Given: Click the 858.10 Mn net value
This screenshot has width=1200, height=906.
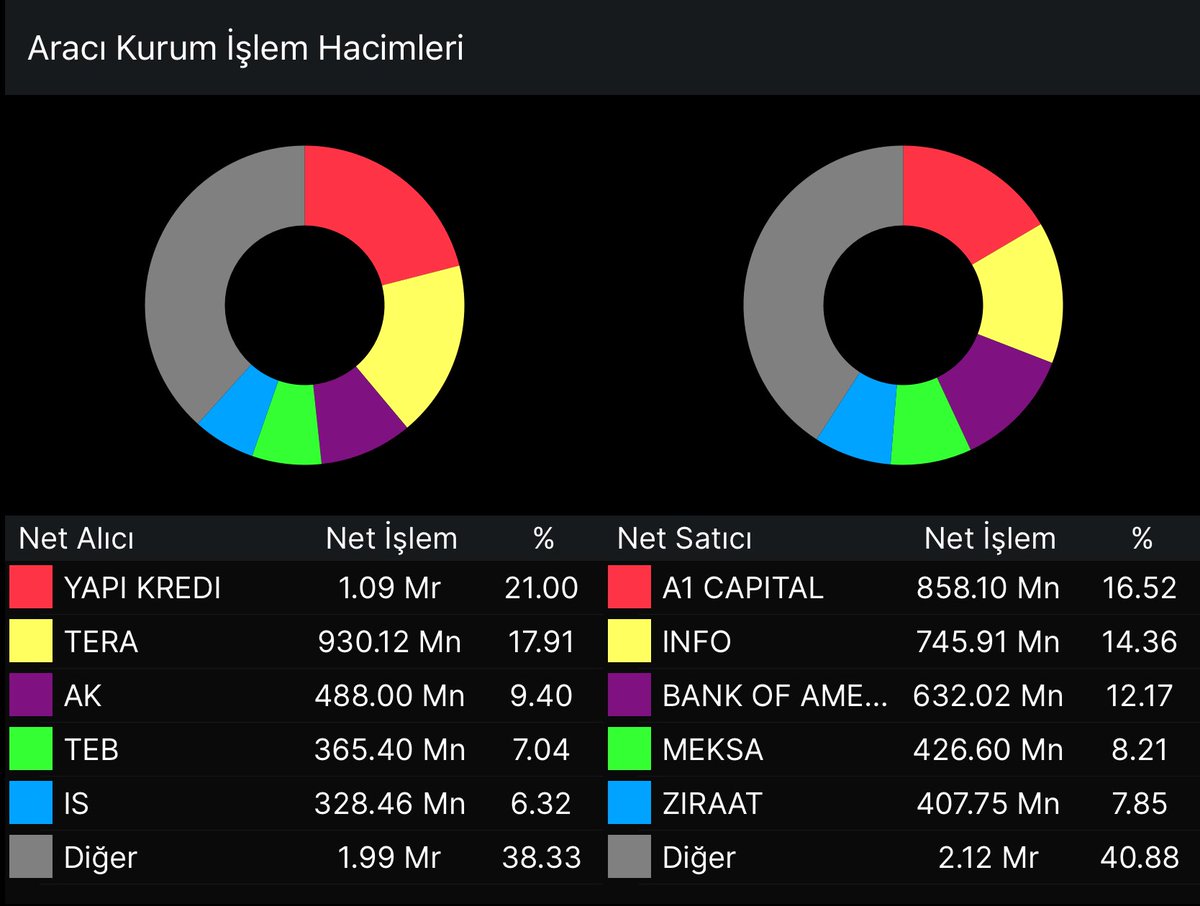Looking at the screenshot, I should (x=988, y=588).
